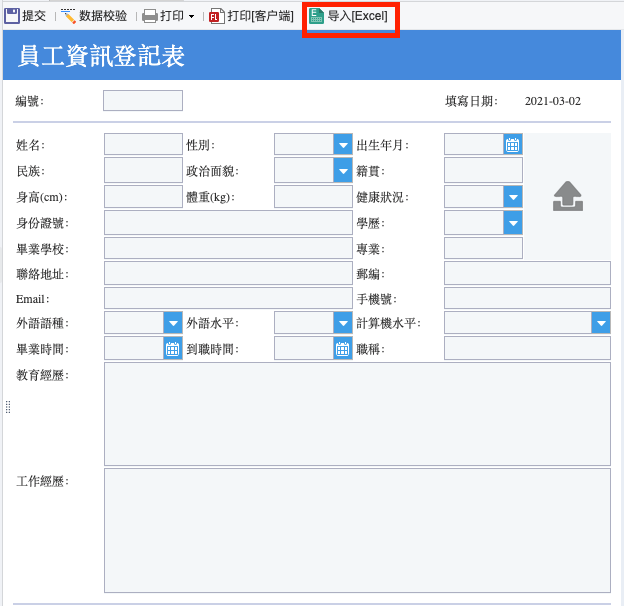Click the 員工資訊登記表 title text

pos(101,56)
